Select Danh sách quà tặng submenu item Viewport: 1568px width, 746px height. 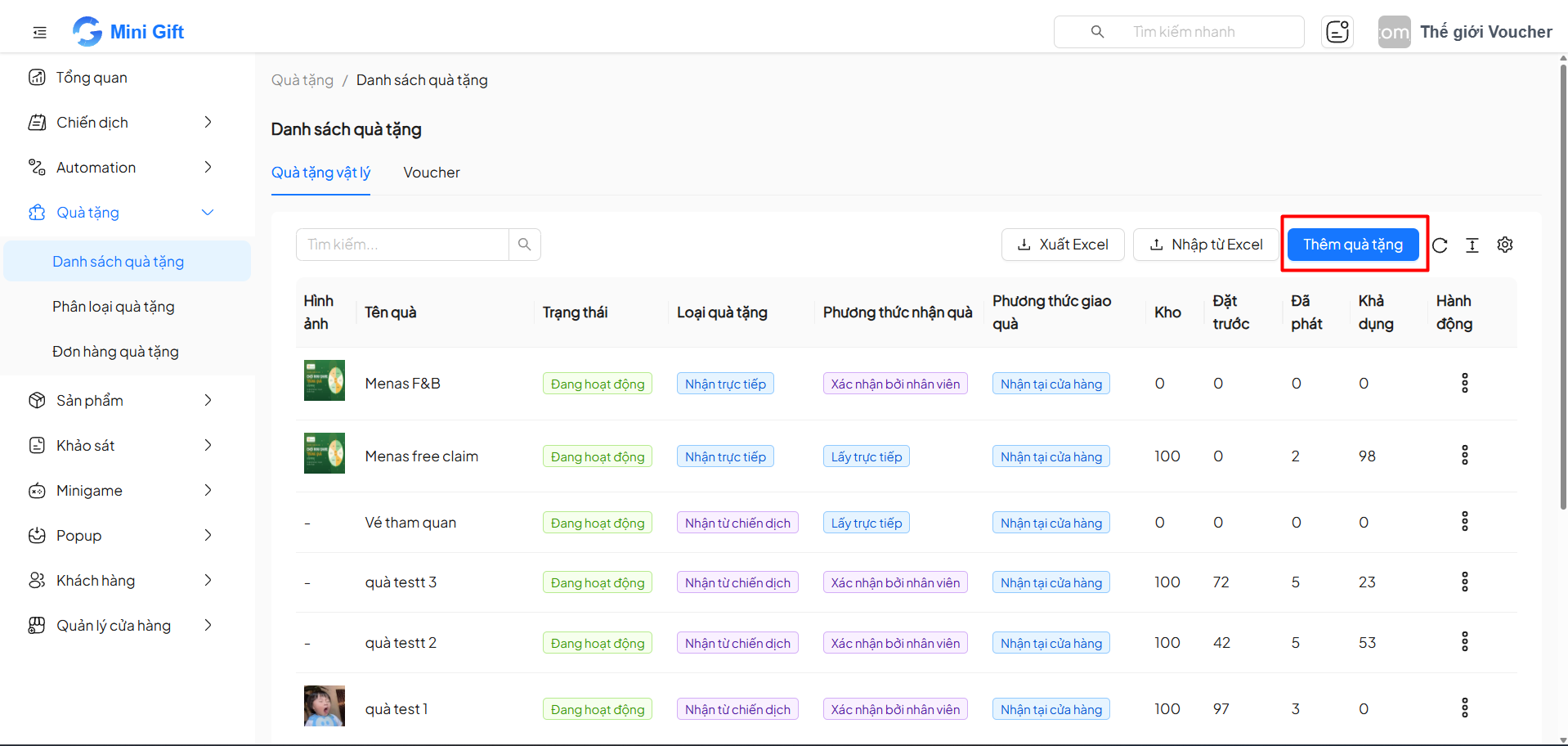(x=127, y=261)
